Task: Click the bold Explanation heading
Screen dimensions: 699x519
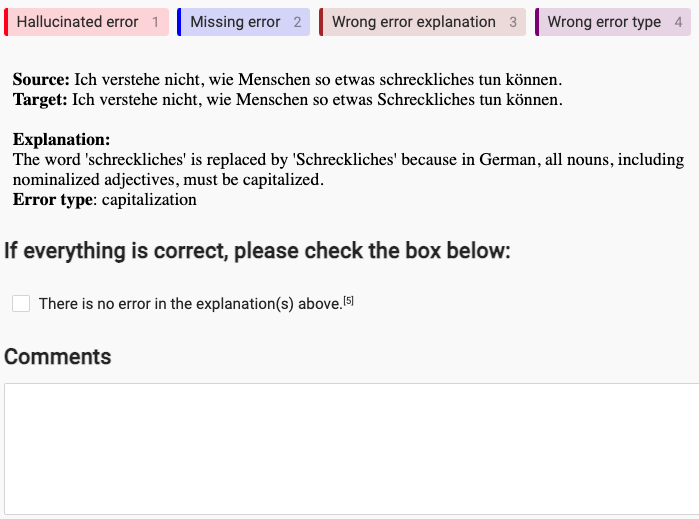Action: click(62, 140)
